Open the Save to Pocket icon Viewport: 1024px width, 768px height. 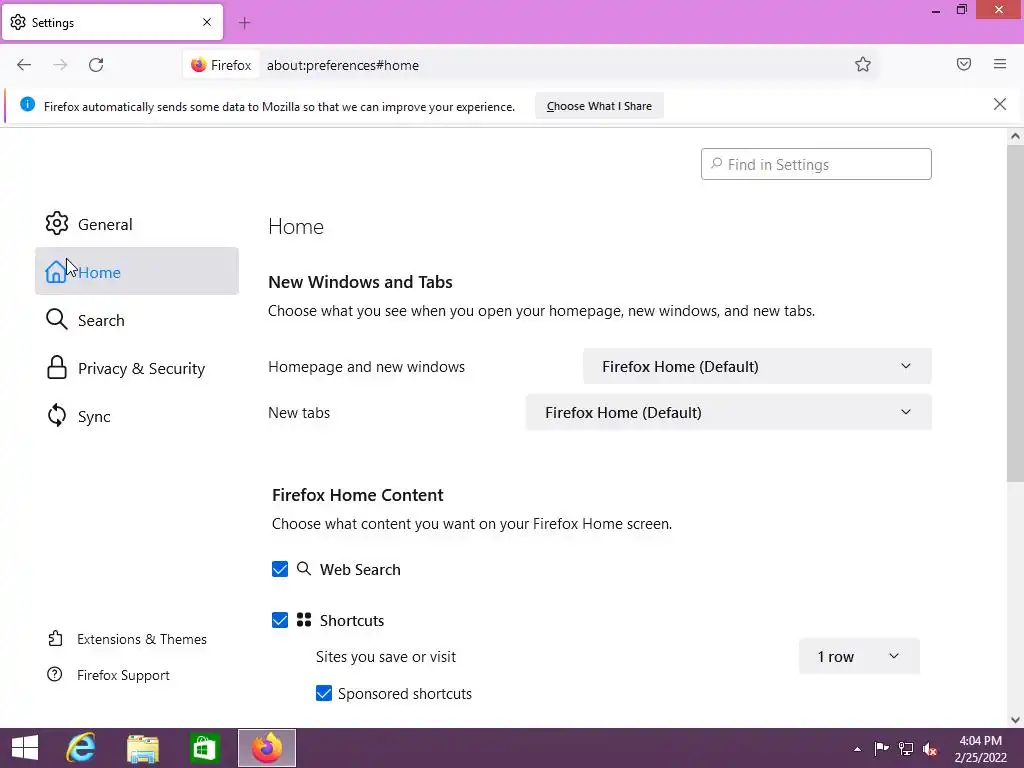964,64
